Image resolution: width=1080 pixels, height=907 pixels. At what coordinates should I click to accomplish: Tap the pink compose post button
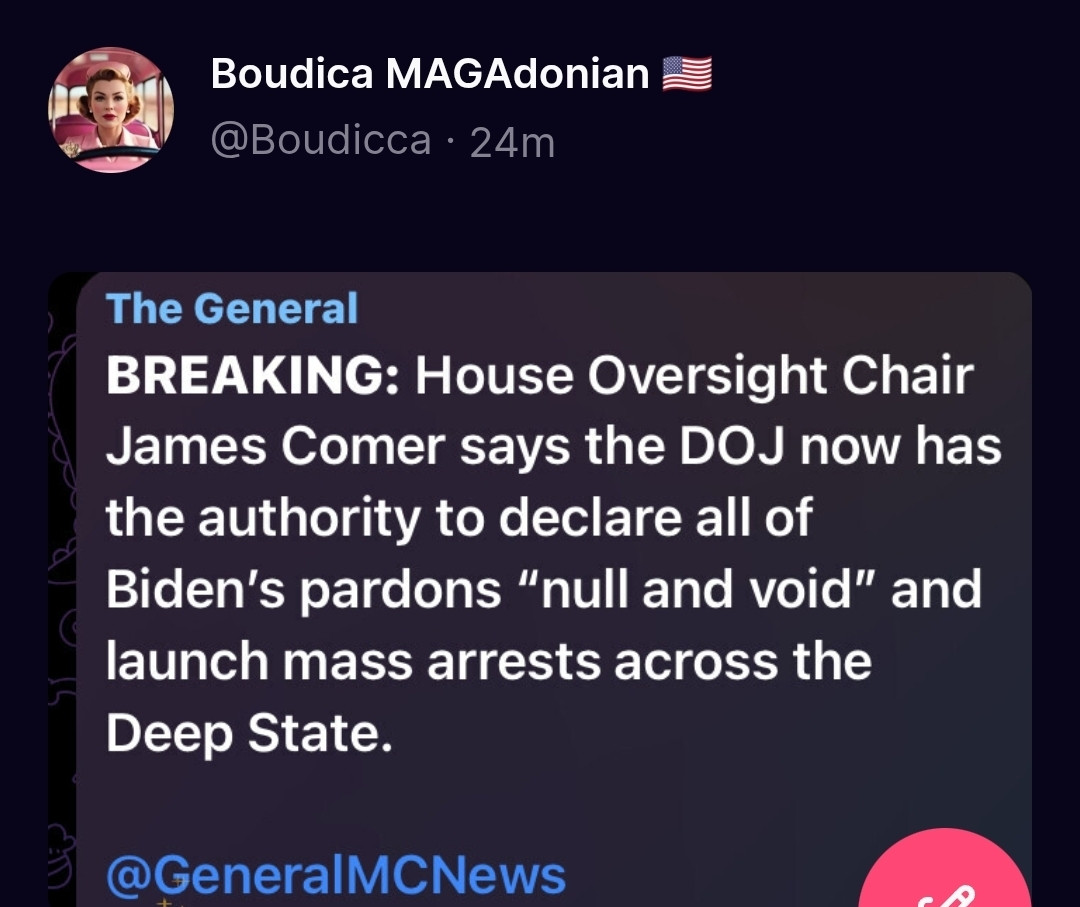click(945, 869)
